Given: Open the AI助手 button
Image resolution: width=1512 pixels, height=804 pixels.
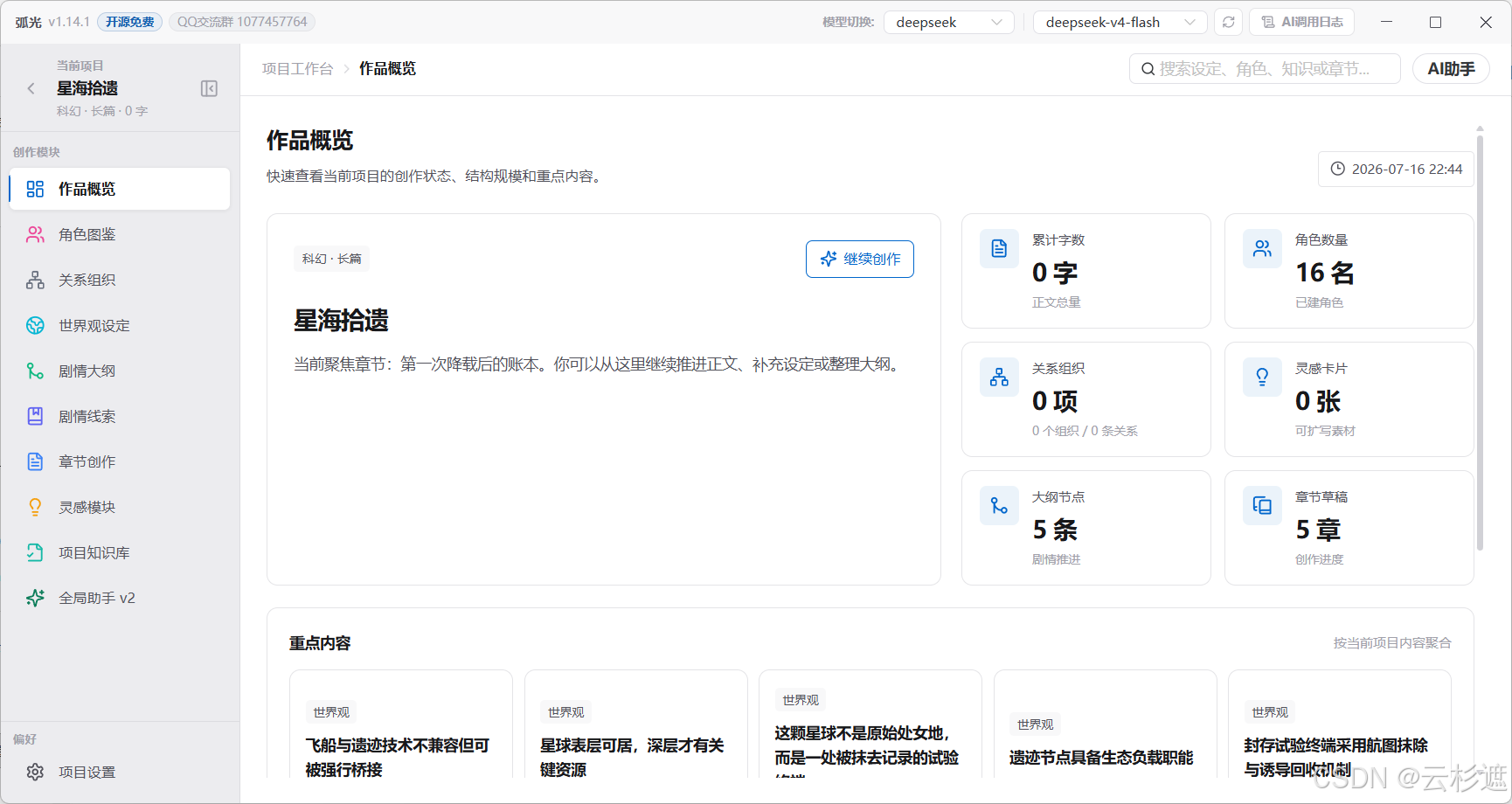Looking at the screenshot, I should [x=1451, y=68].
